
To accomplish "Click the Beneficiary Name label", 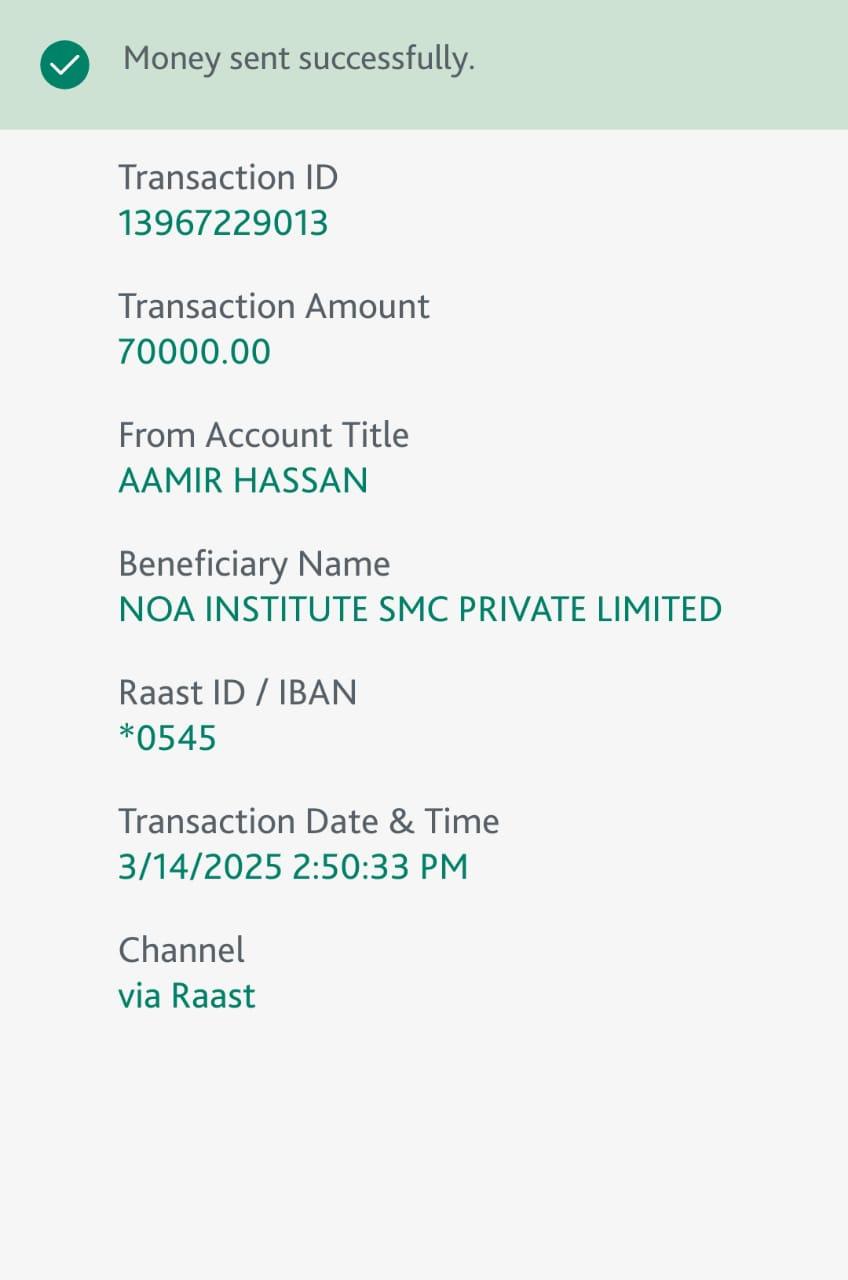I will point(254,564).
